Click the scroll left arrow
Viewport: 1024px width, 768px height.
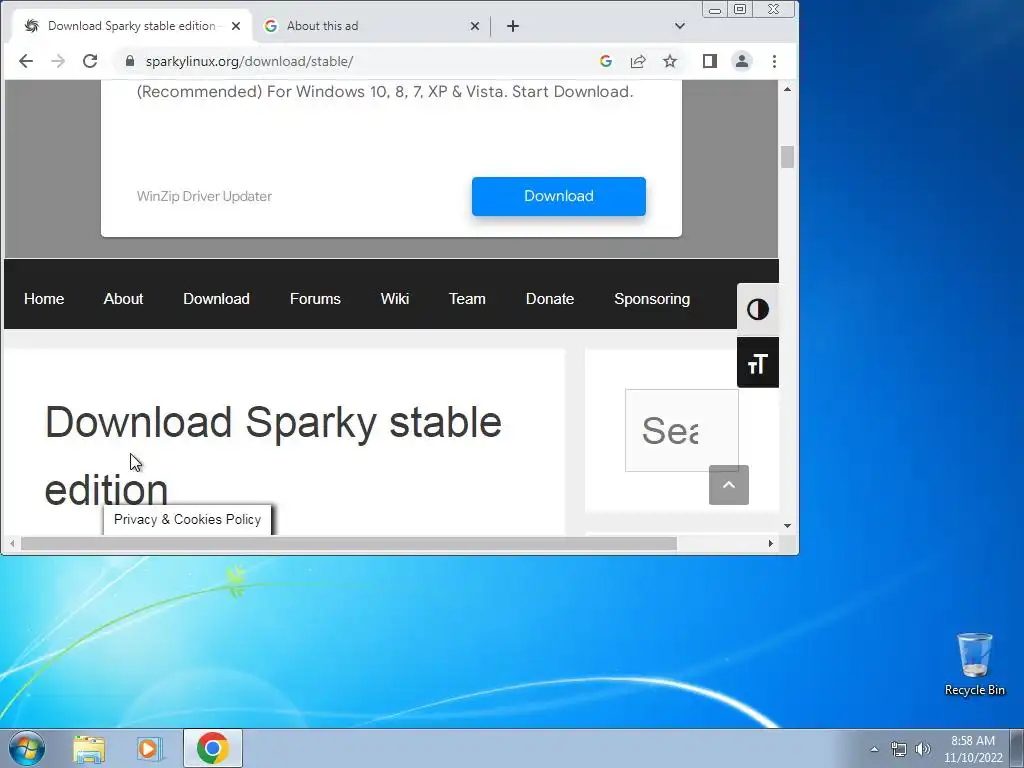12,543
